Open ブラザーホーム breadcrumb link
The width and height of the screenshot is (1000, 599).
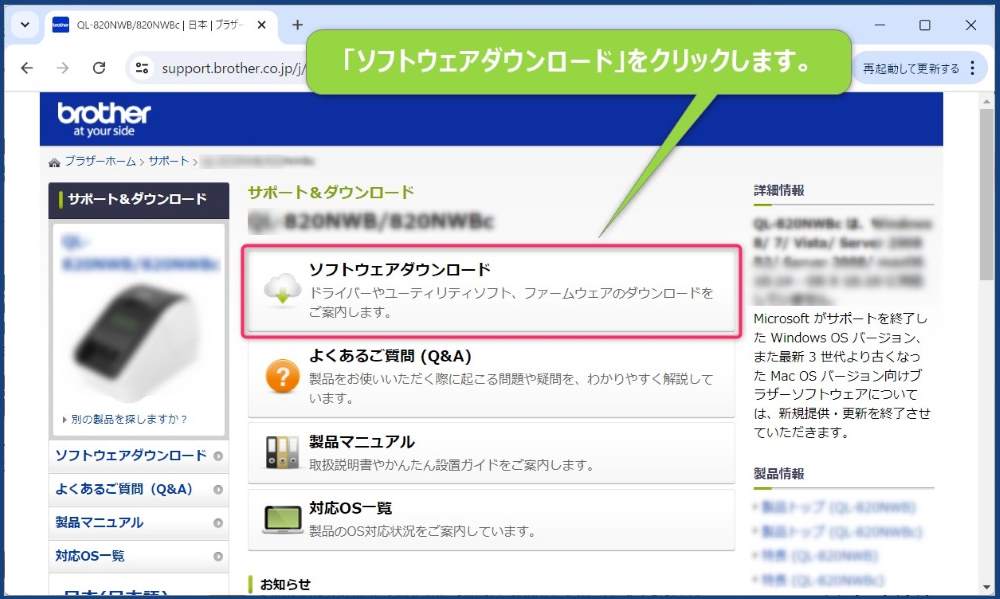pyautogui.click(x=100, y=161)
